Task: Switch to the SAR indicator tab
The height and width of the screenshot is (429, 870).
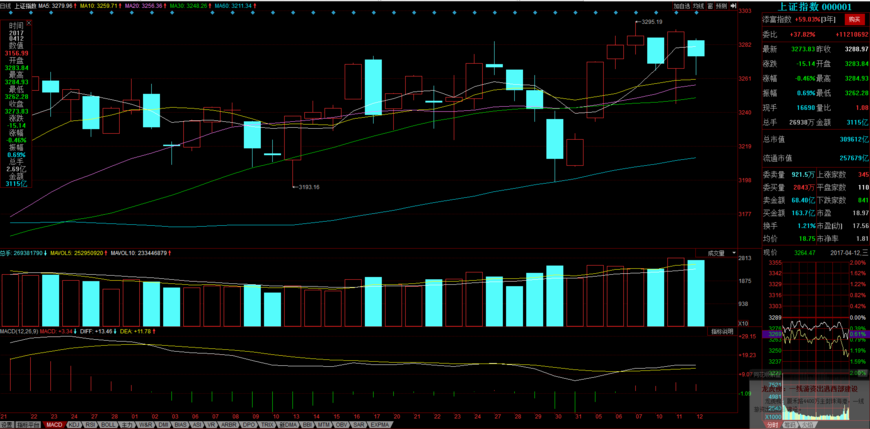Action: coord(359,425)
